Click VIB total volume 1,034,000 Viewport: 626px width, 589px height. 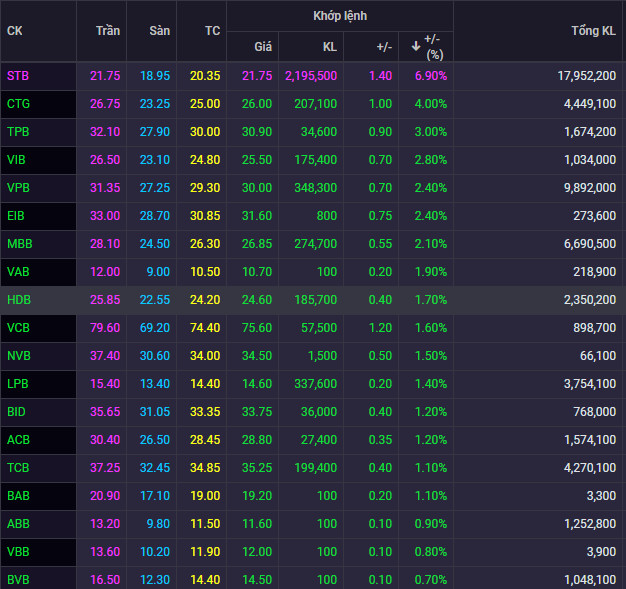click(590, 160)
